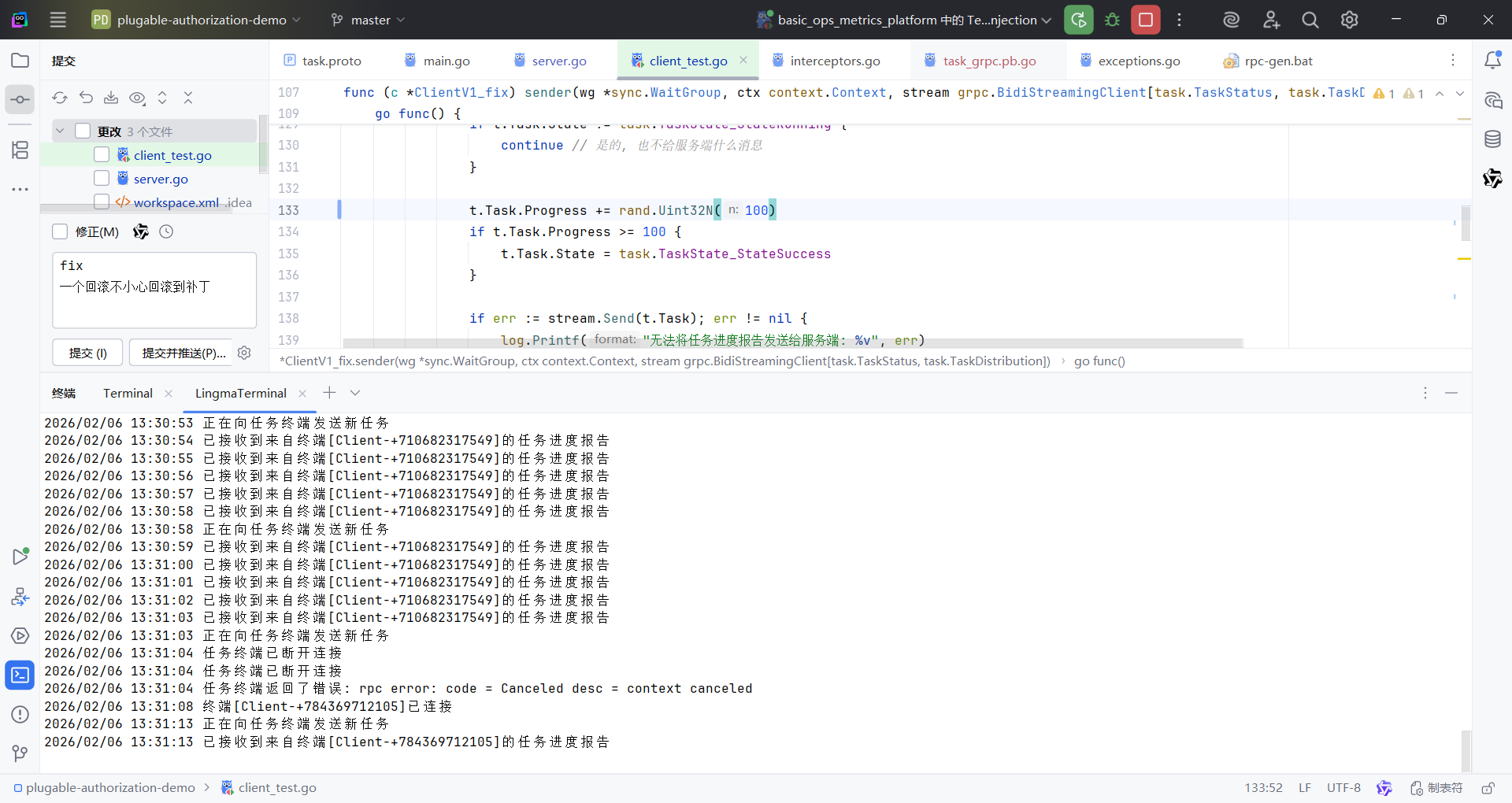Check the server.go file checkbox
Screen dimensions: 1512x803
pyautogui.click(x=102, y=179)
